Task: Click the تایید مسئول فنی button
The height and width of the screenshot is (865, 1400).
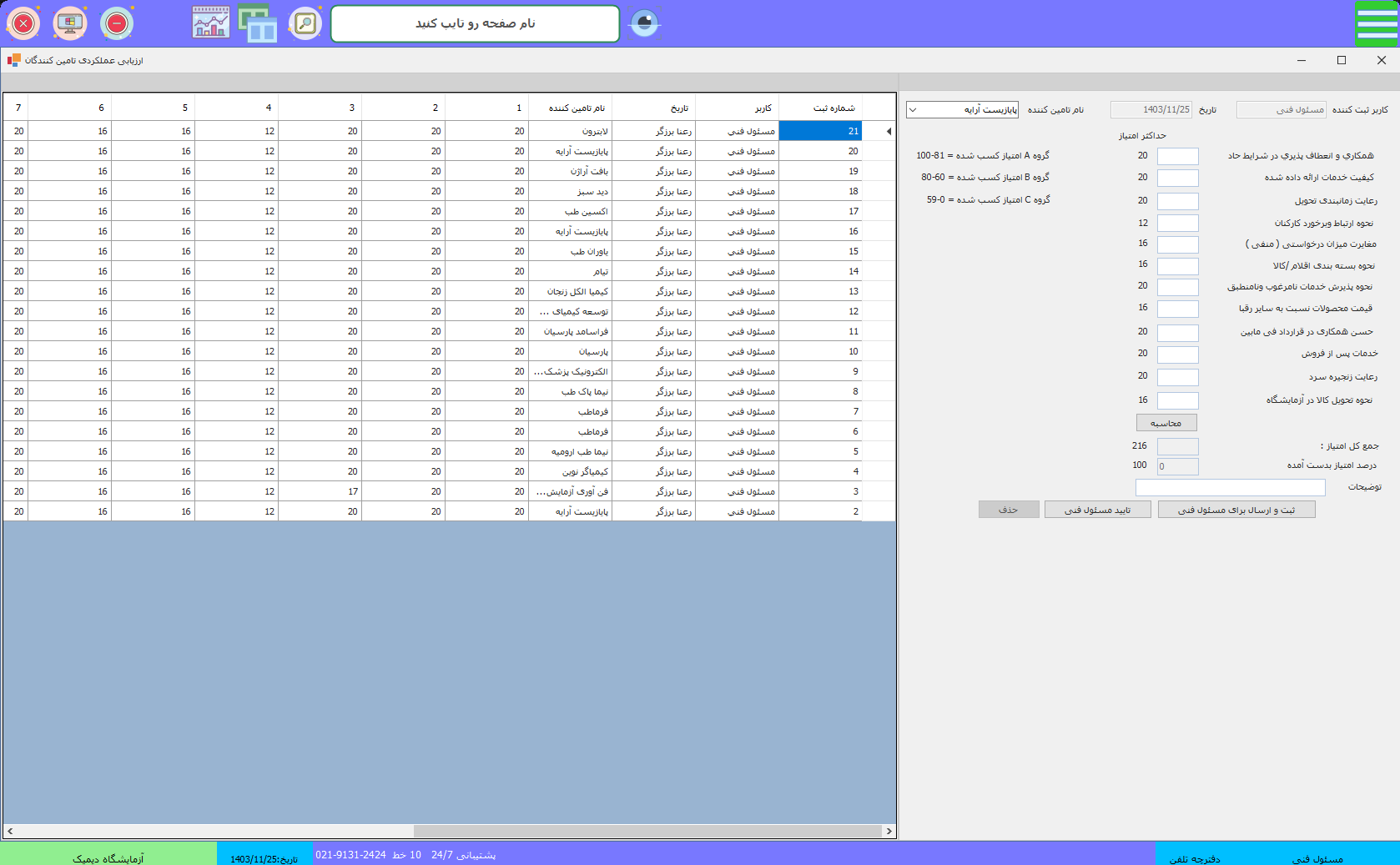Action: coord(1097,510)
